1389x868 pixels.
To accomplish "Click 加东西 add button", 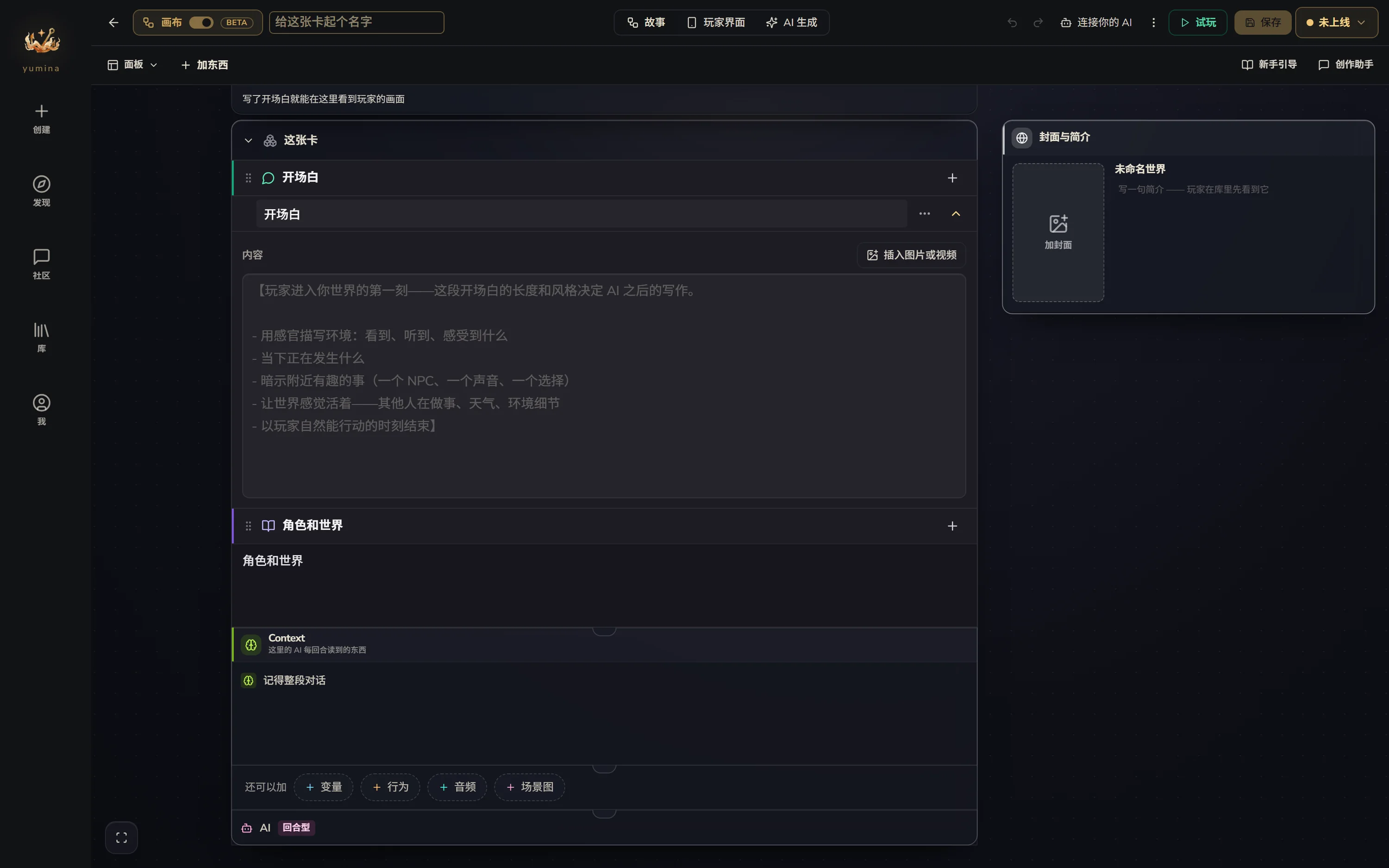I will coord(205,65).
